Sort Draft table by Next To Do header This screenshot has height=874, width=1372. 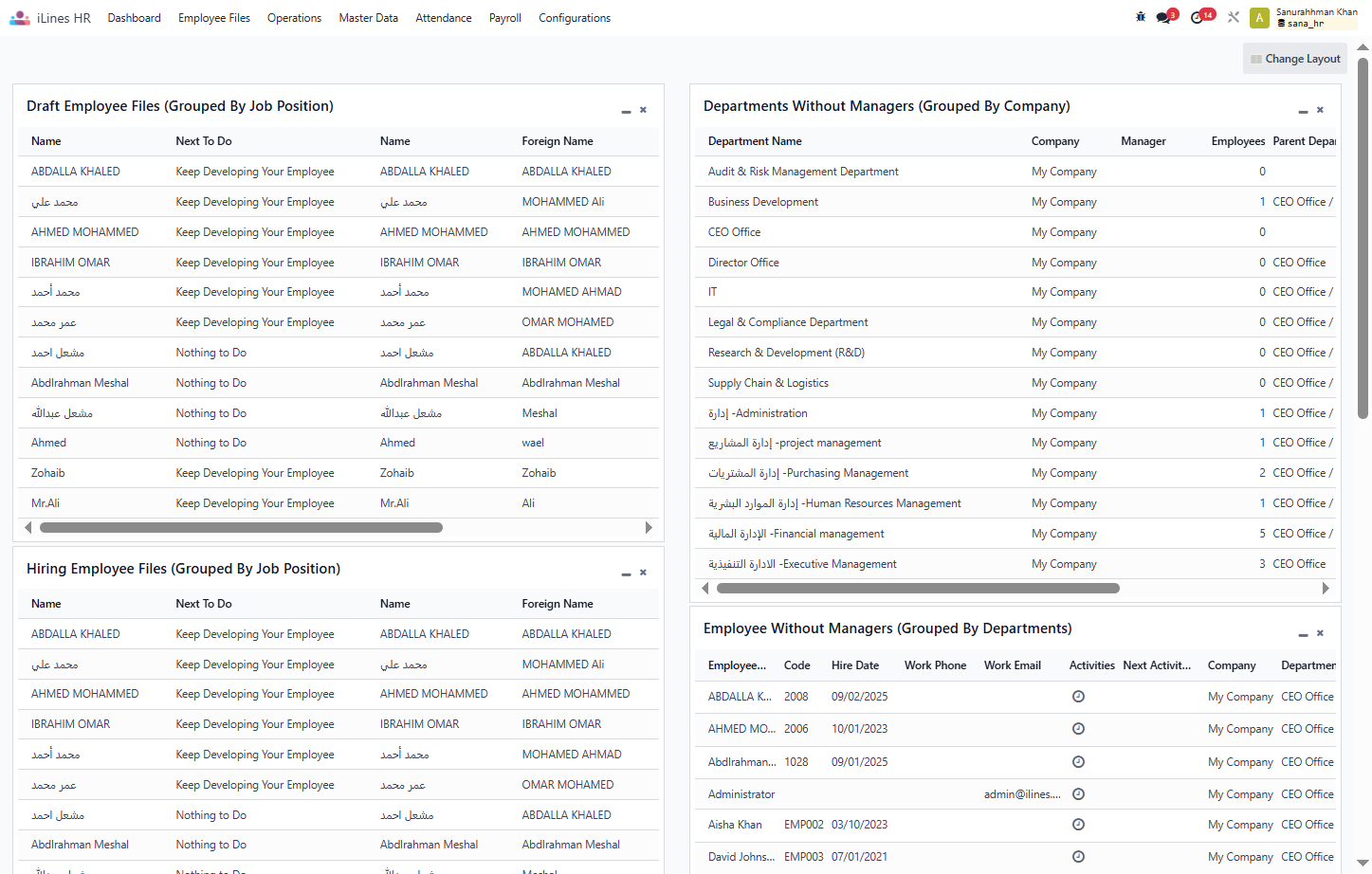click(204, 141)
